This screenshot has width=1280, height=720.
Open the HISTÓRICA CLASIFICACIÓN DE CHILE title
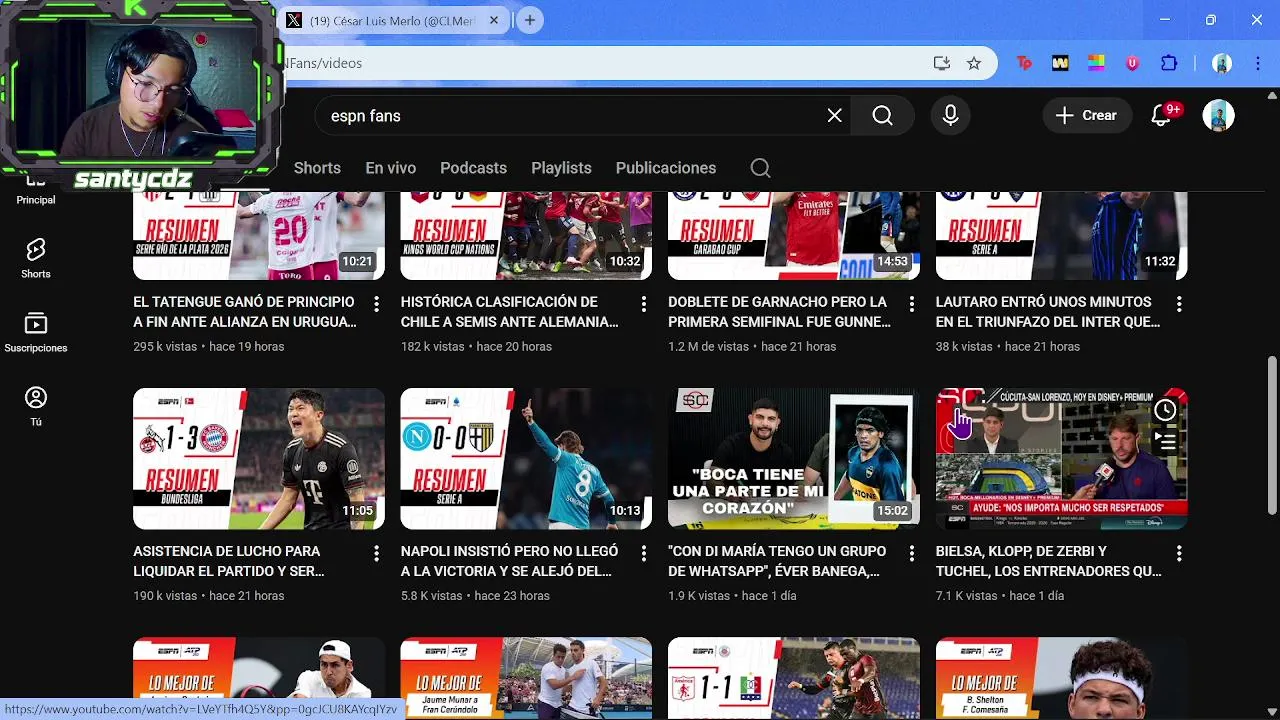510,312
